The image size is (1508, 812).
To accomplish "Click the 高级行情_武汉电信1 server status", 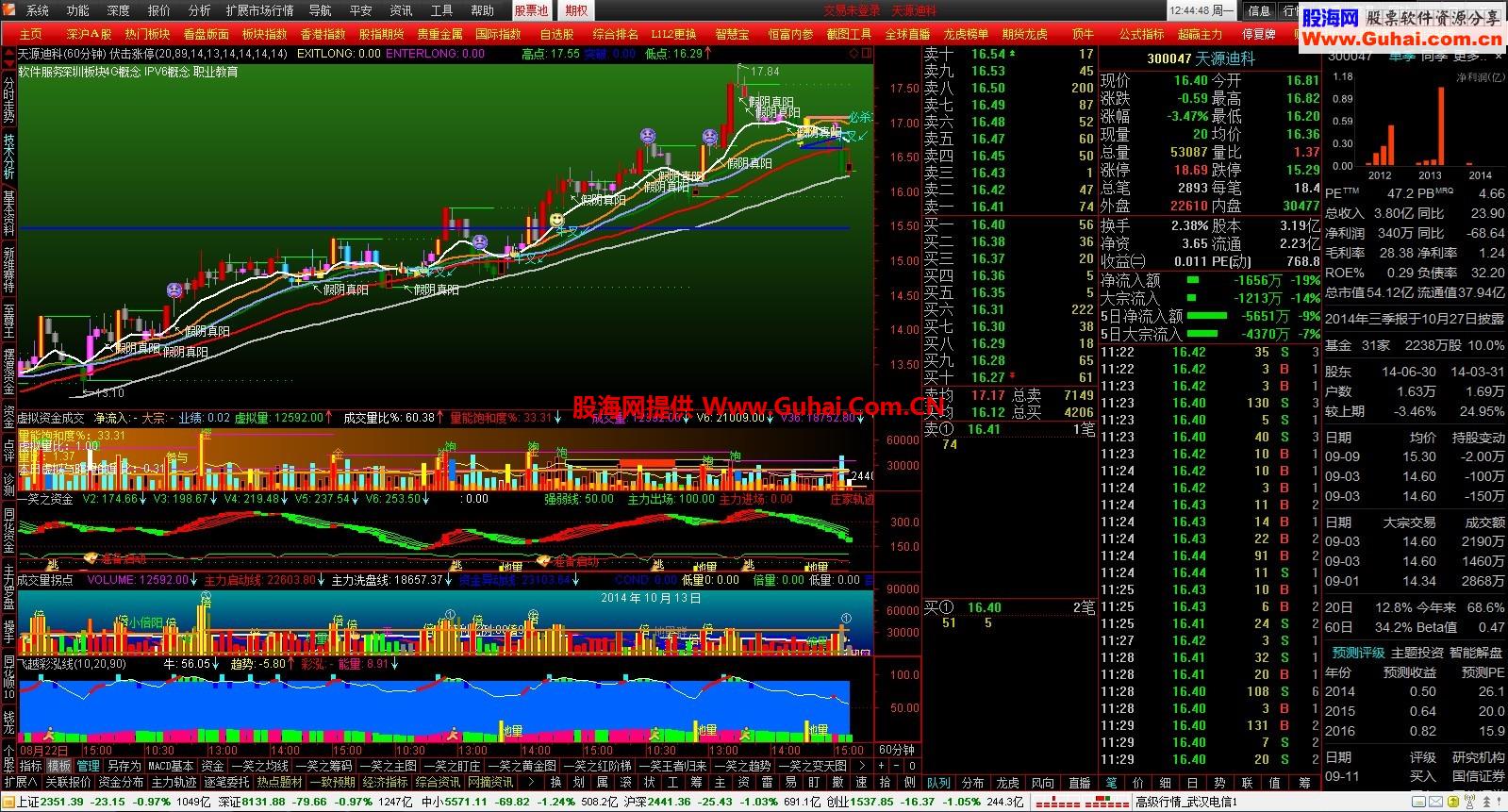I will click(1185, 802).
